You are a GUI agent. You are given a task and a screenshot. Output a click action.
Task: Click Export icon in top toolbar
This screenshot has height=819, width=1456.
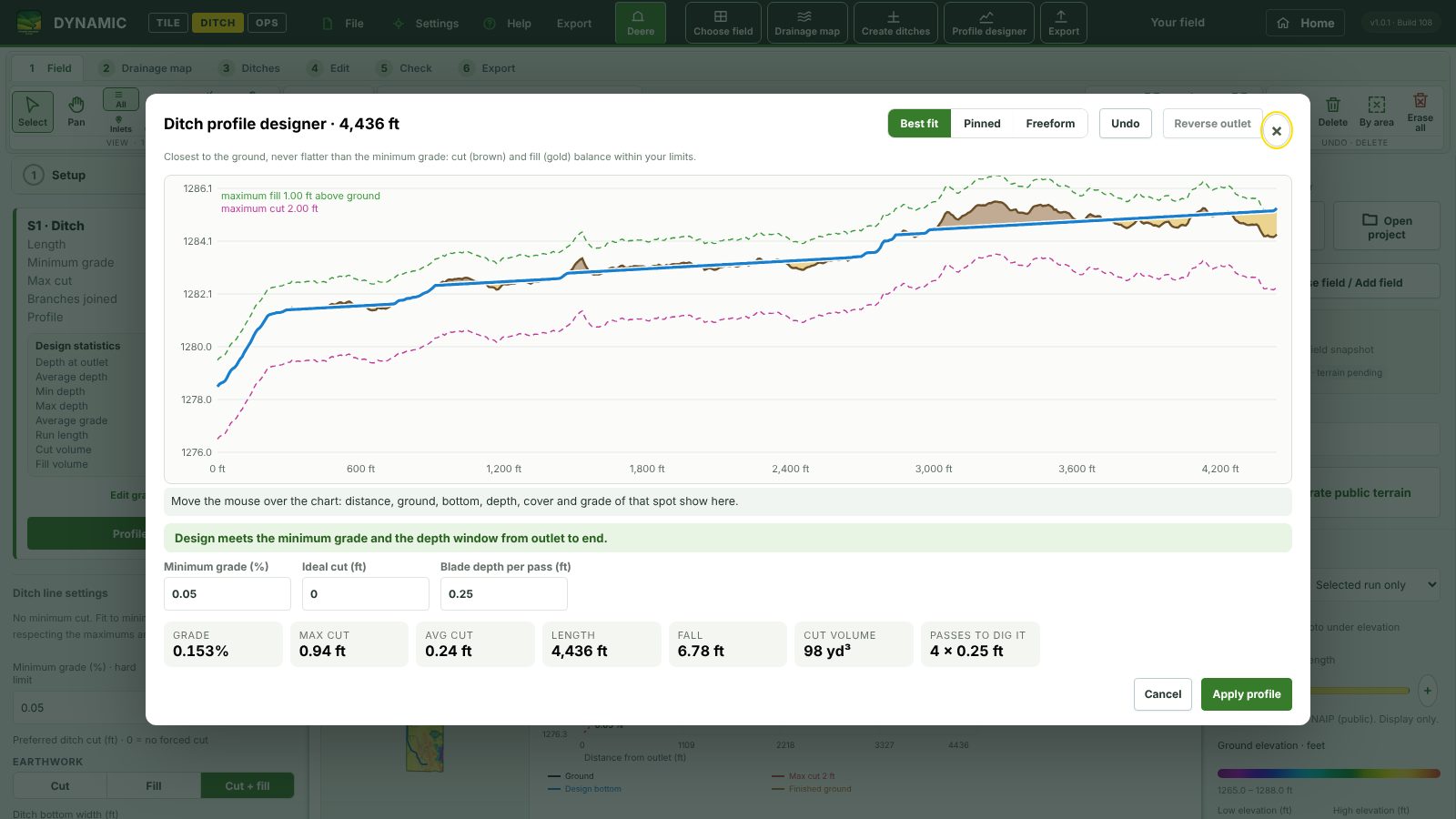pyautogui.click(x=1064, y=23)
